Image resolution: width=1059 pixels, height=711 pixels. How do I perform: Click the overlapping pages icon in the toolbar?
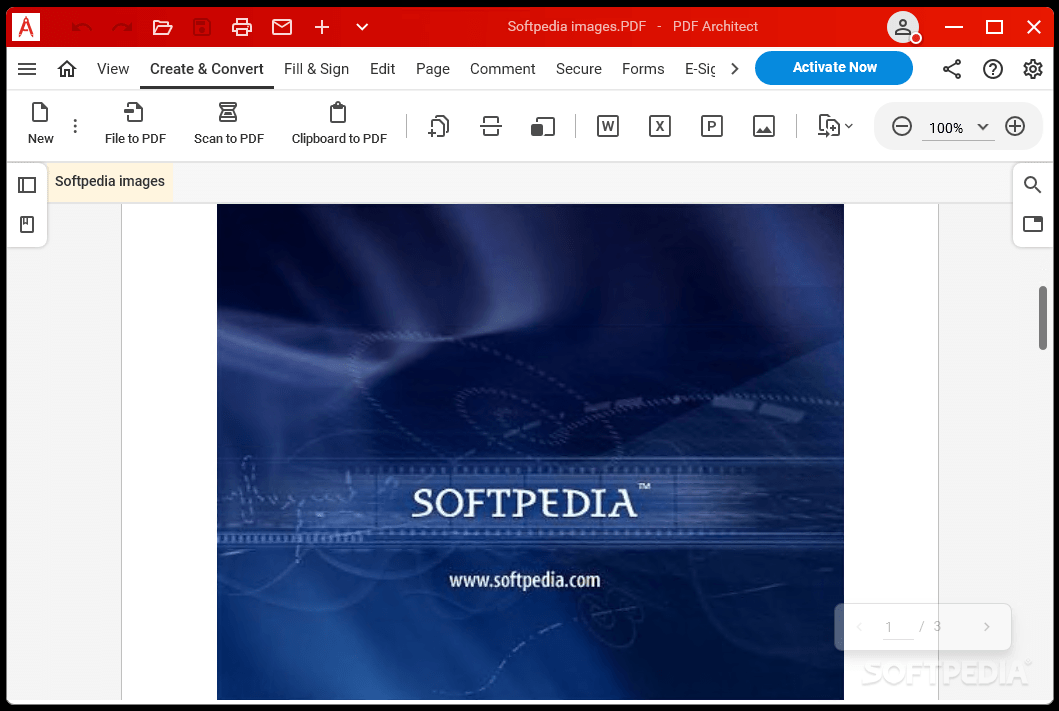[x=543, y=126]
